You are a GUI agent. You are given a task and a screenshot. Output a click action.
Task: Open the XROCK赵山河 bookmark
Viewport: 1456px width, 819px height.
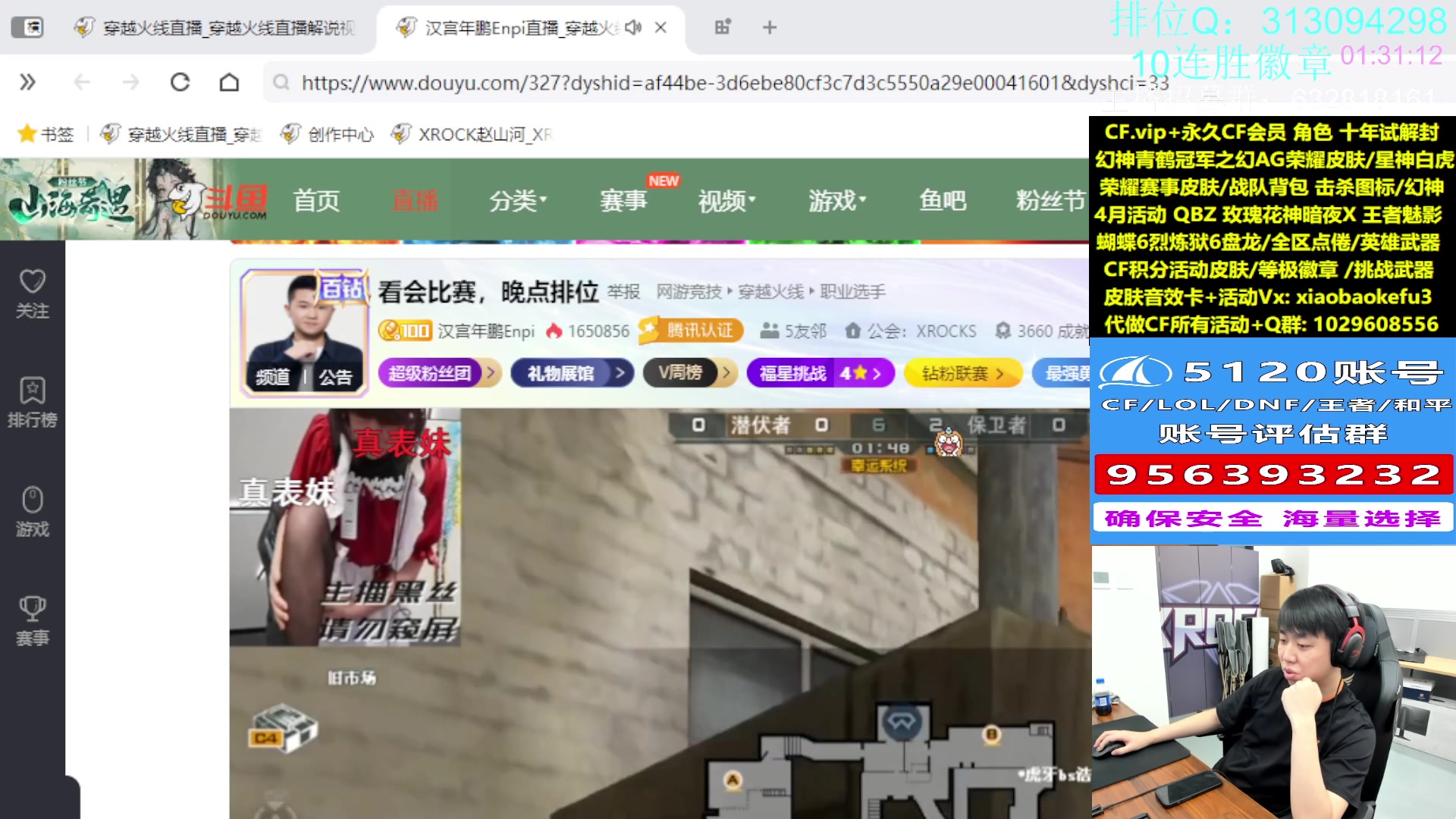pyautogui.click(x=471, y=134)
